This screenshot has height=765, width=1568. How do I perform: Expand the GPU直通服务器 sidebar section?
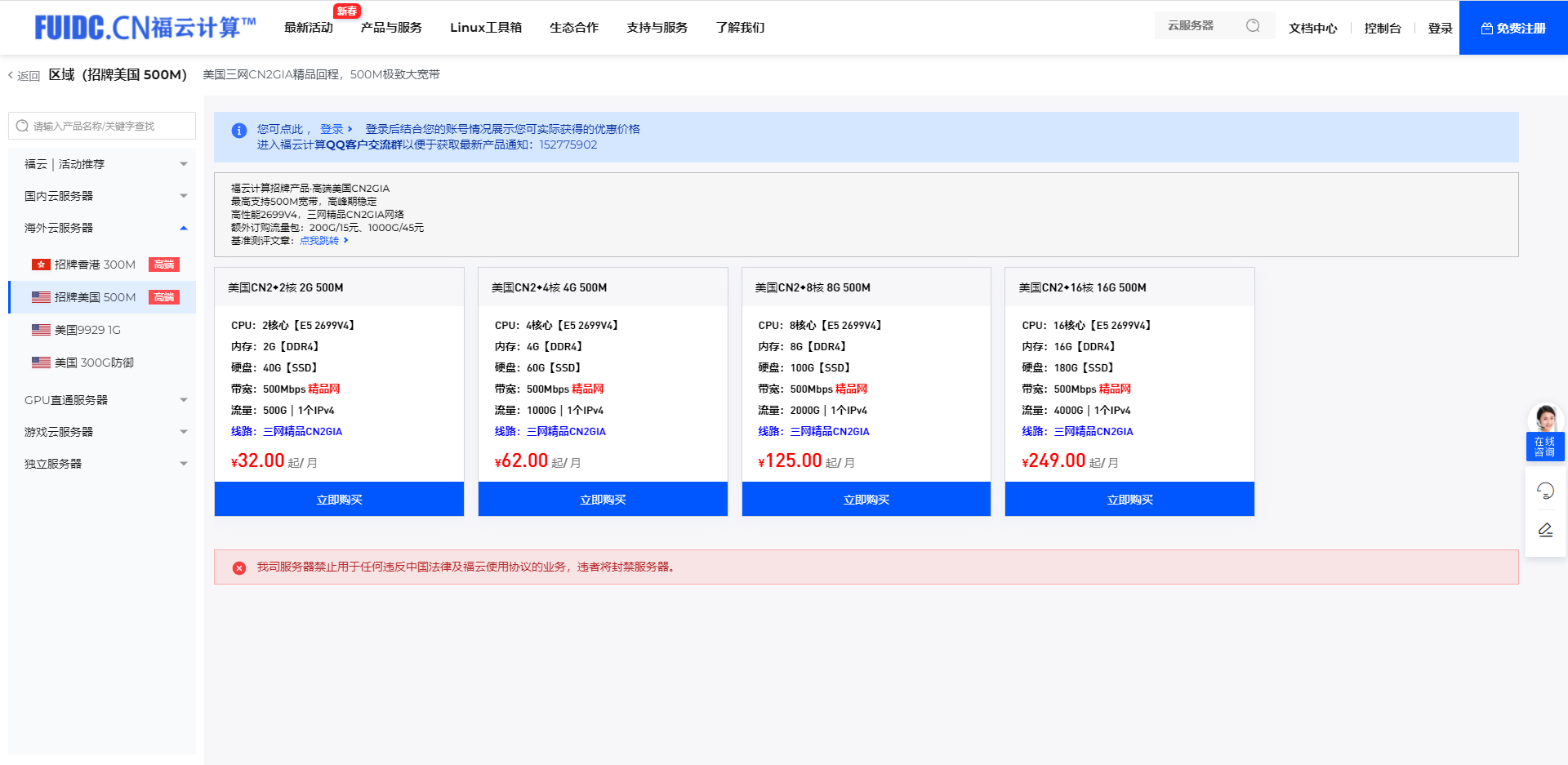coord(102,400)
